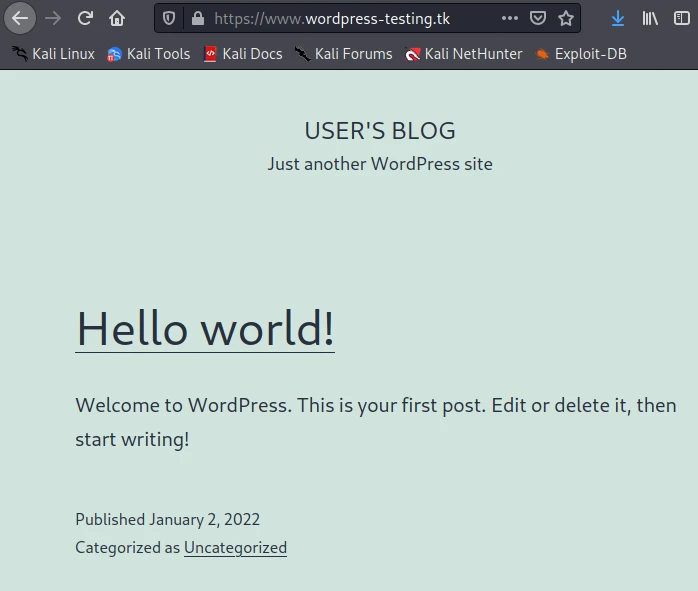Open Kali Linux bookmark
The height and width of the screenshot is (591, 698).
(53, 54)
